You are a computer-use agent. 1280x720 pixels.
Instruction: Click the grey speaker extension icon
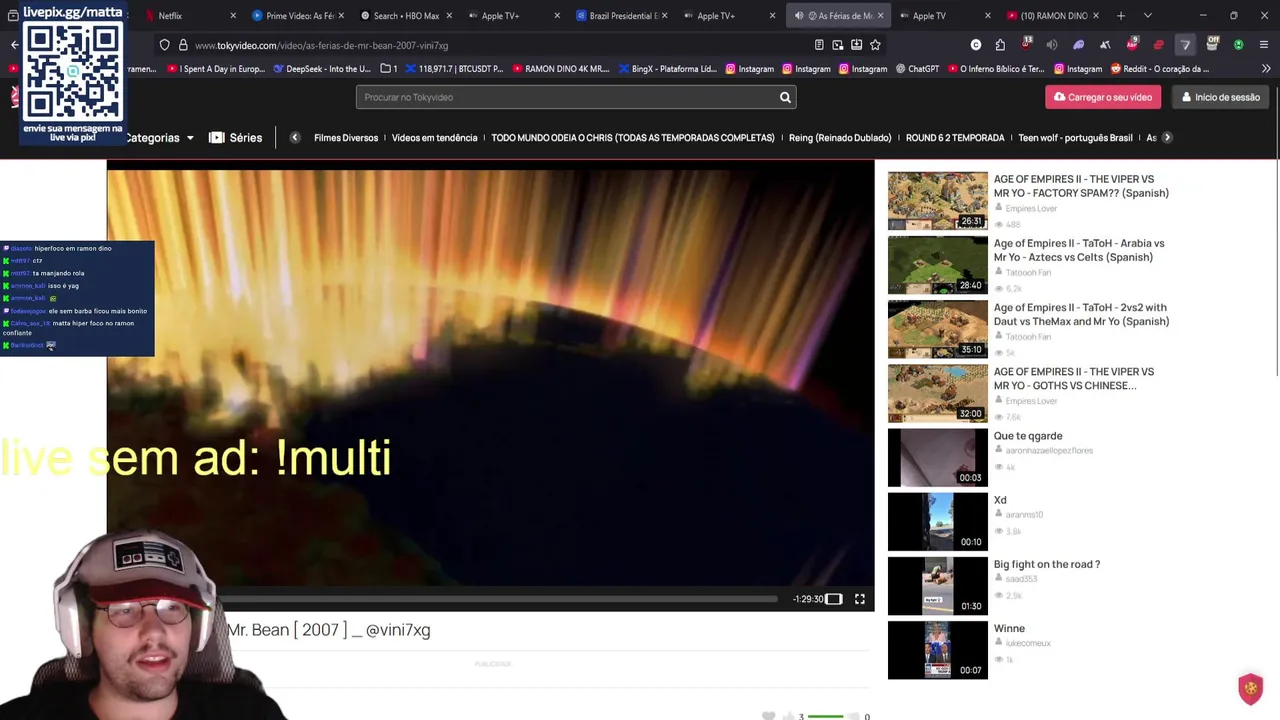click(1052, 45)
